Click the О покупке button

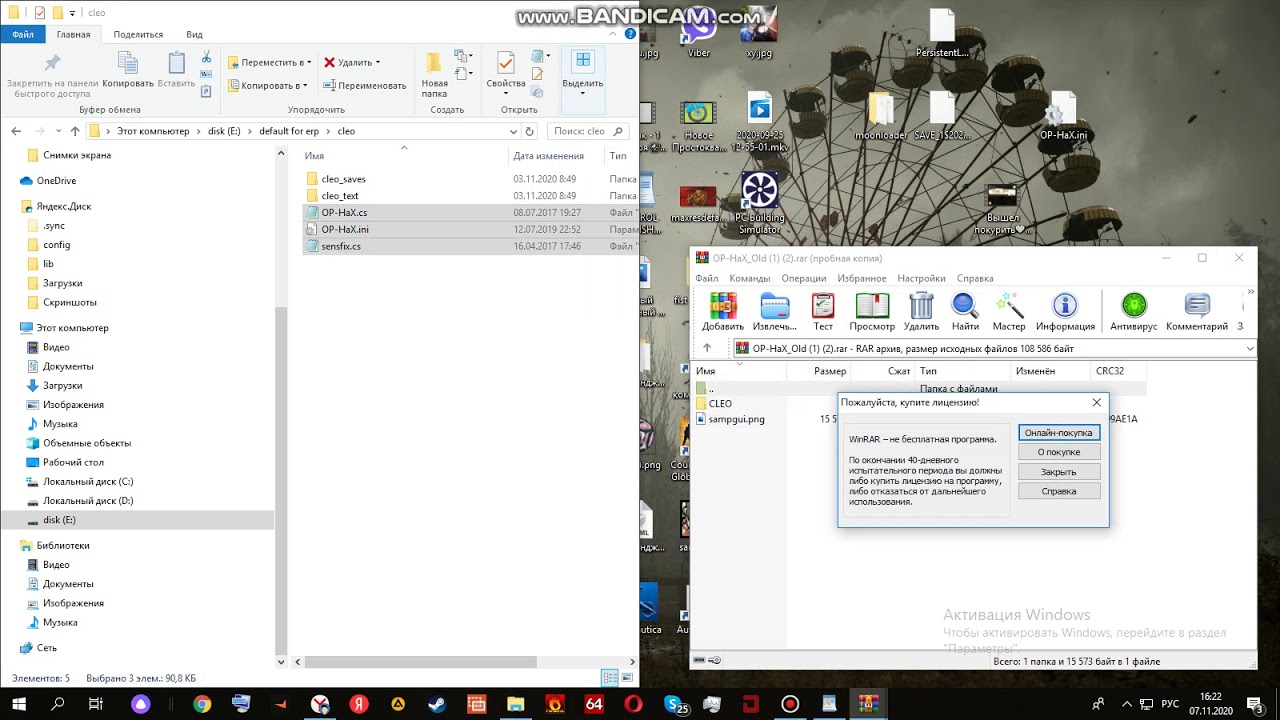pyautogui.click(x=1059, y=452)
